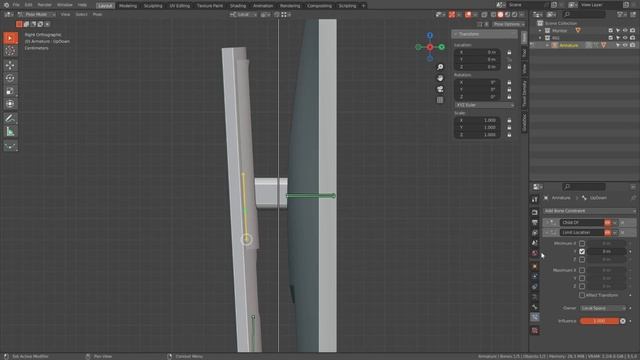Expand the Child Of constraint panel
Viewport: 640px width, 360px height.
(x=546, y=222)
